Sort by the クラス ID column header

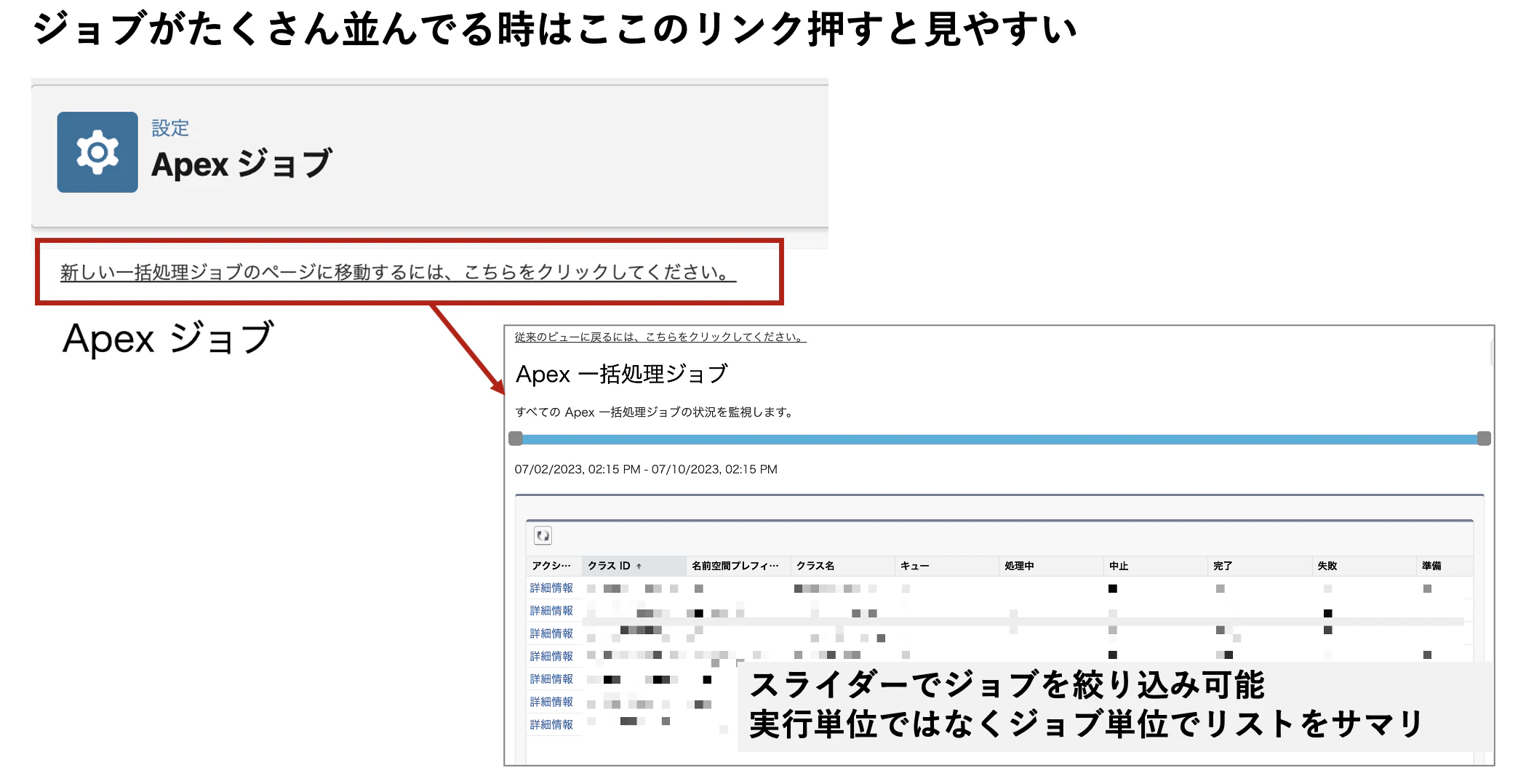coord(634,566)
